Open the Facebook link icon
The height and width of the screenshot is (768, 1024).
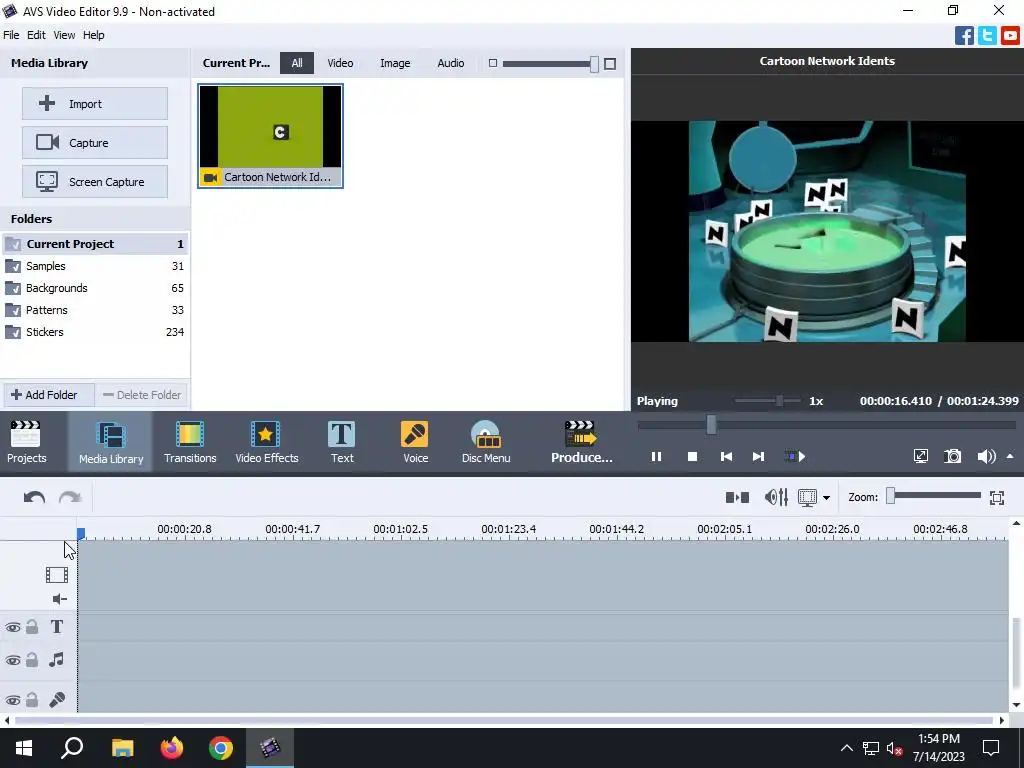point(964,35)
